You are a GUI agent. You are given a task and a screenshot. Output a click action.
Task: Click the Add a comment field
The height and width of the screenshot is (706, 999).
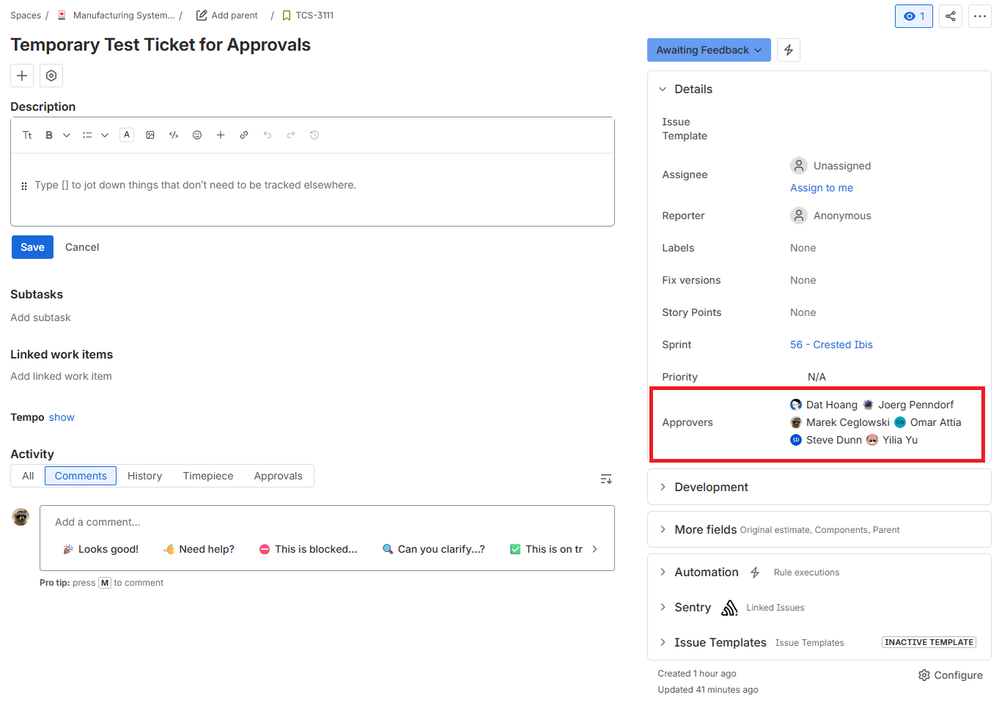tap(327, 522)
